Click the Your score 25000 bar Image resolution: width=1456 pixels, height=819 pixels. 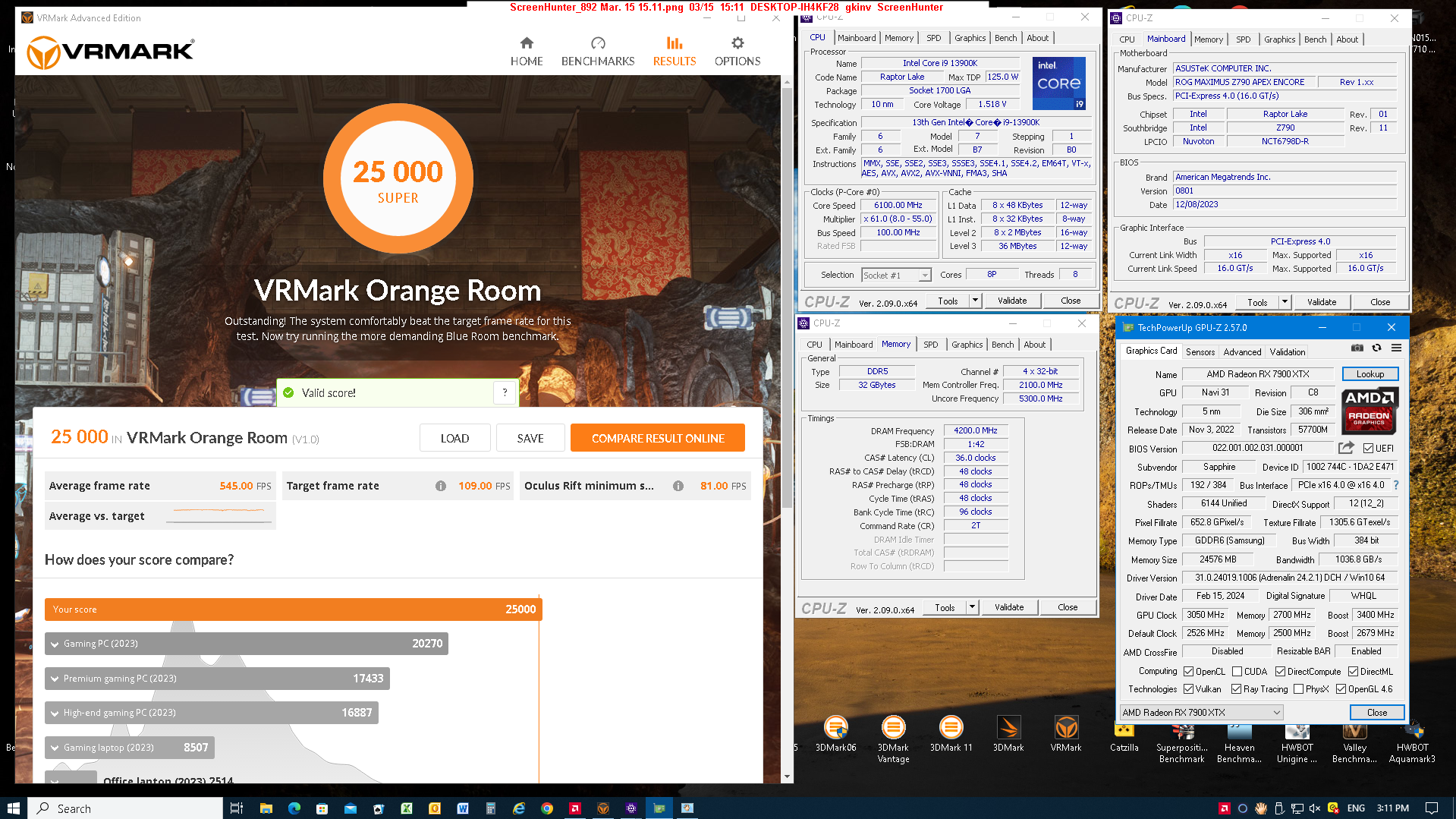[x=293, y=610]
